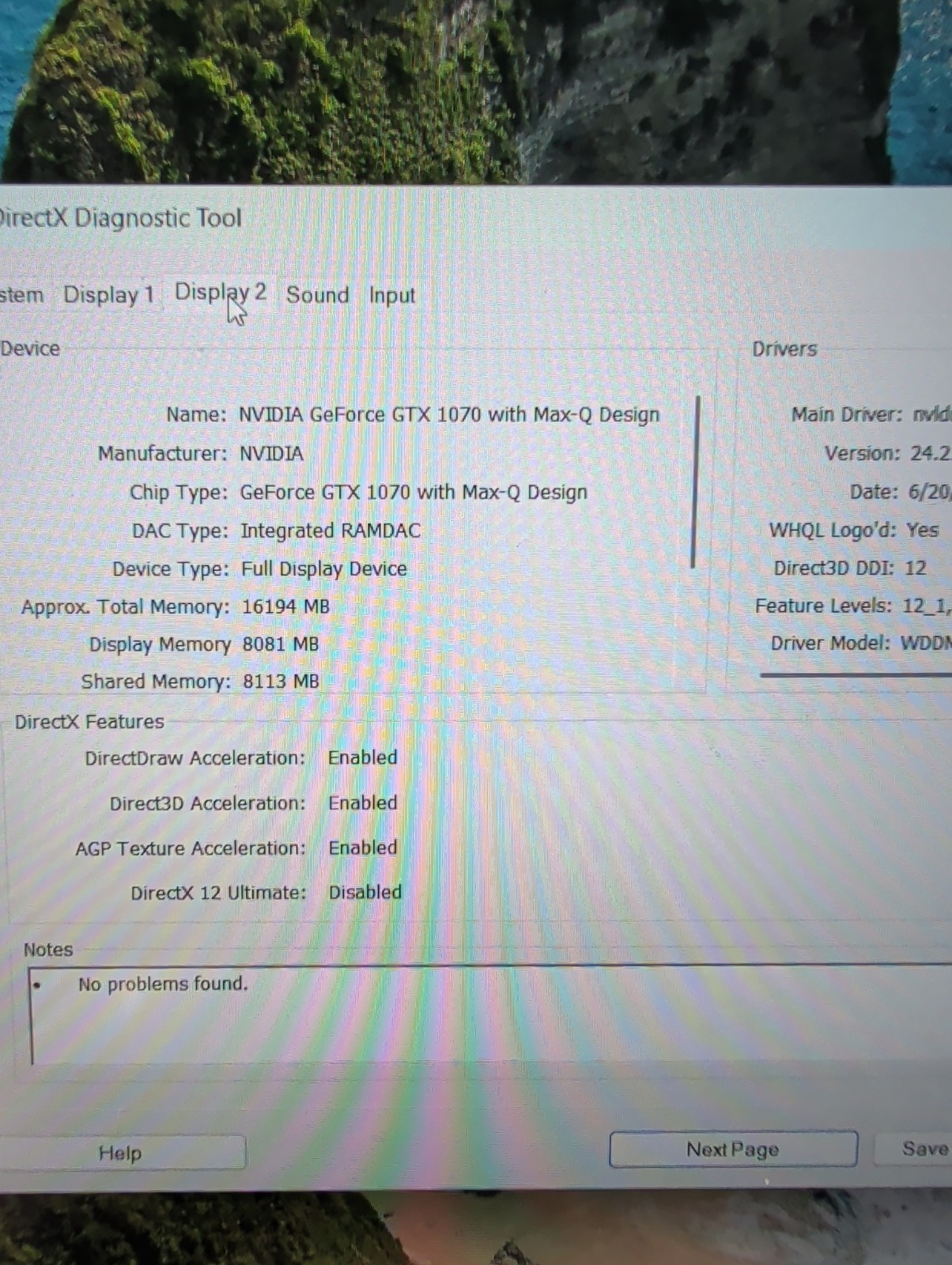Click the 'DirectX Features' group heading
This screenshot has width=952, height=1265.
(x=89, y=721)
